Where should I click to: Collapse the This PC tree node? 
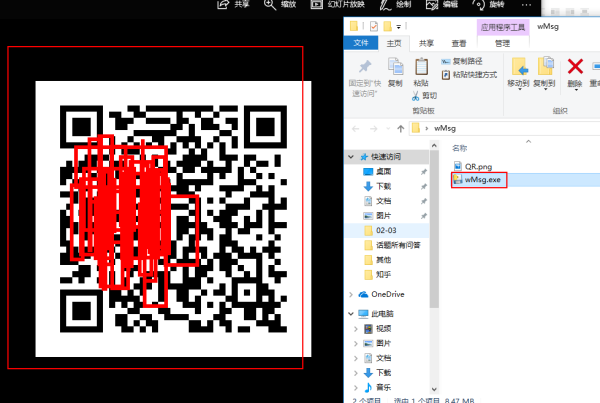click(351, 313)
